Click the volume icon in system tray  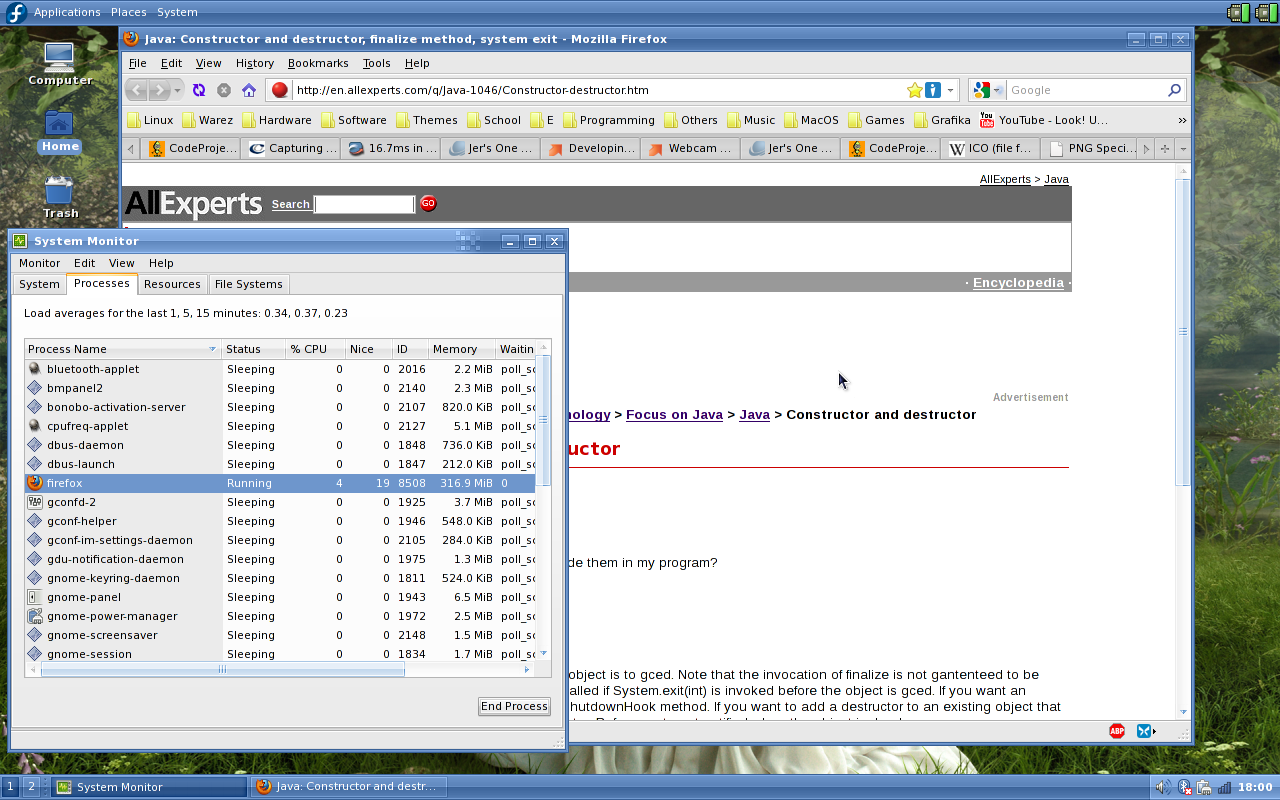click(x=1163, y=787)
